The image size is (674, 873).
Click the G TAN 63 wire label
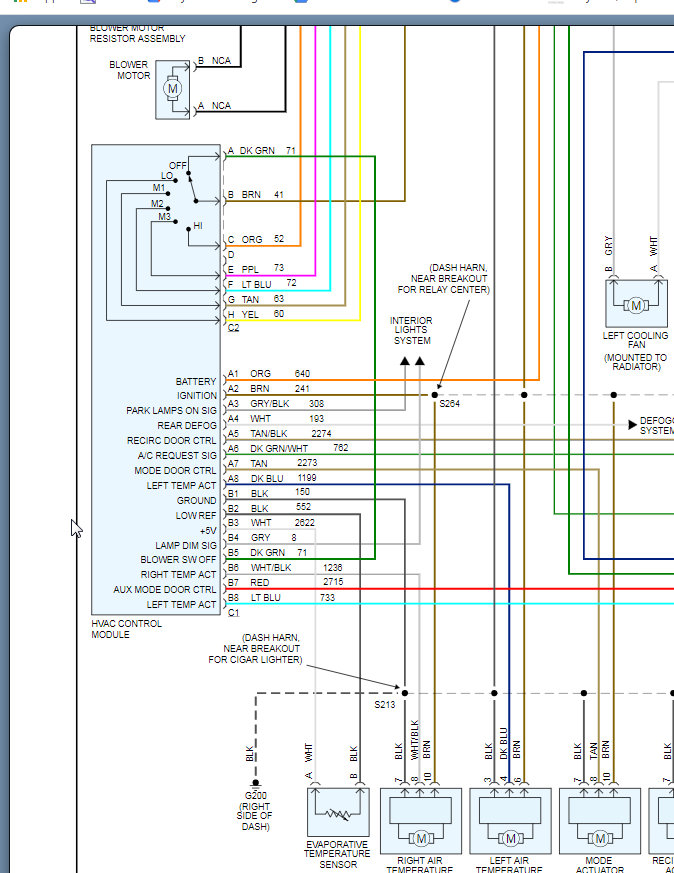pyautogui.click(x=255, y=299)
